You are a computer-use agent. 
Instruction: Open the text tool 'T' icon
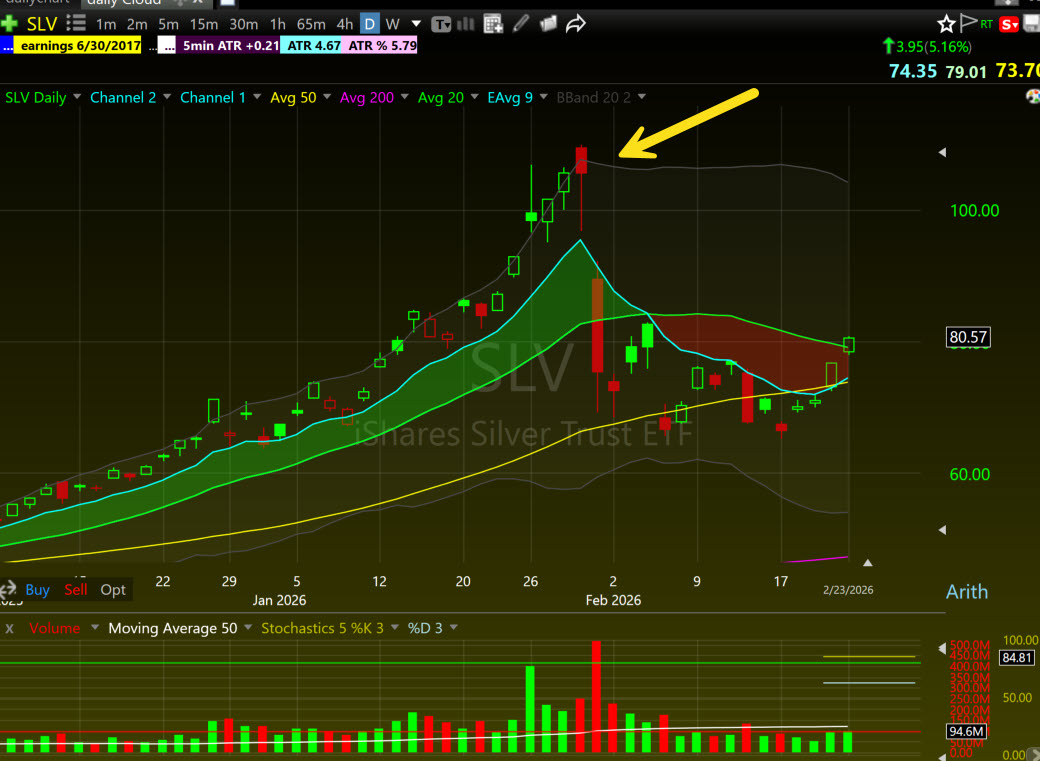441,25
